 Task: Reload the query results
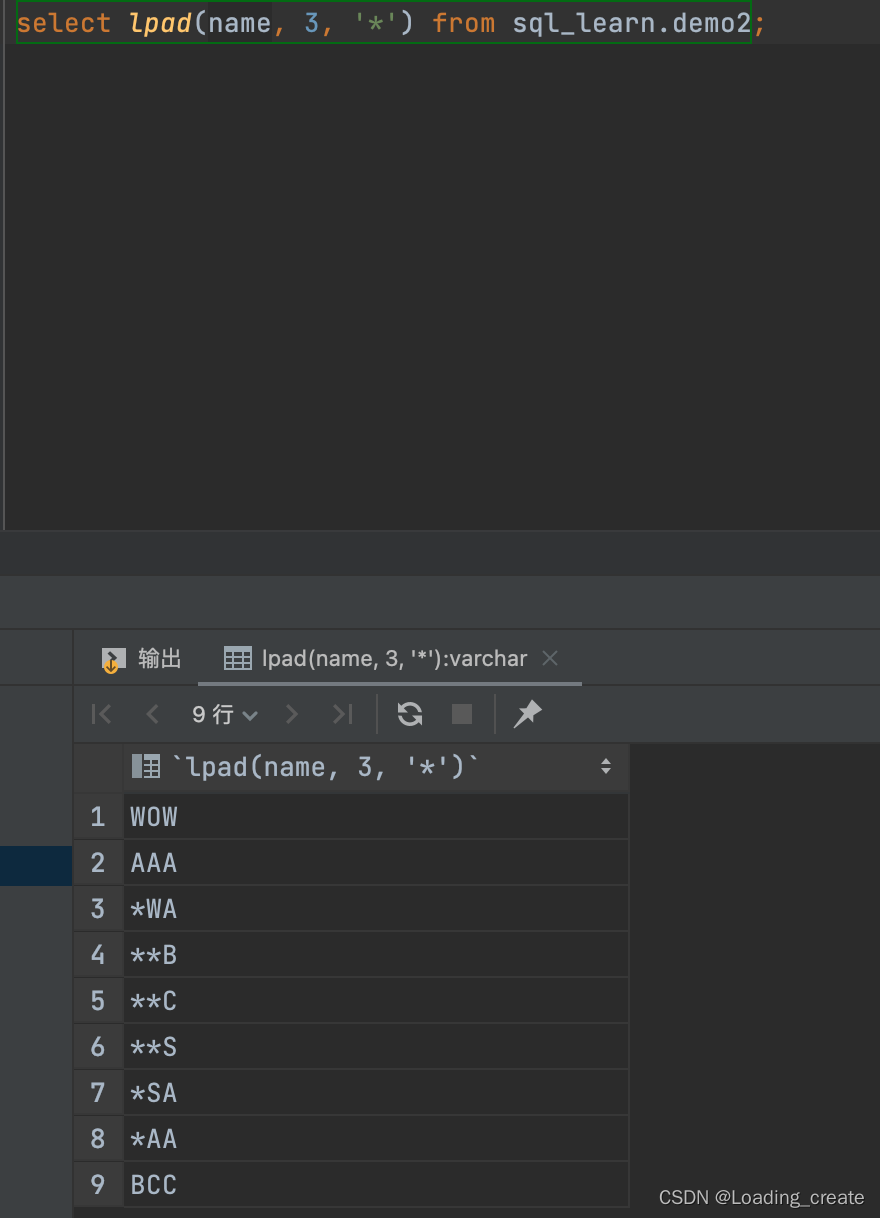[x=410, y=714]
